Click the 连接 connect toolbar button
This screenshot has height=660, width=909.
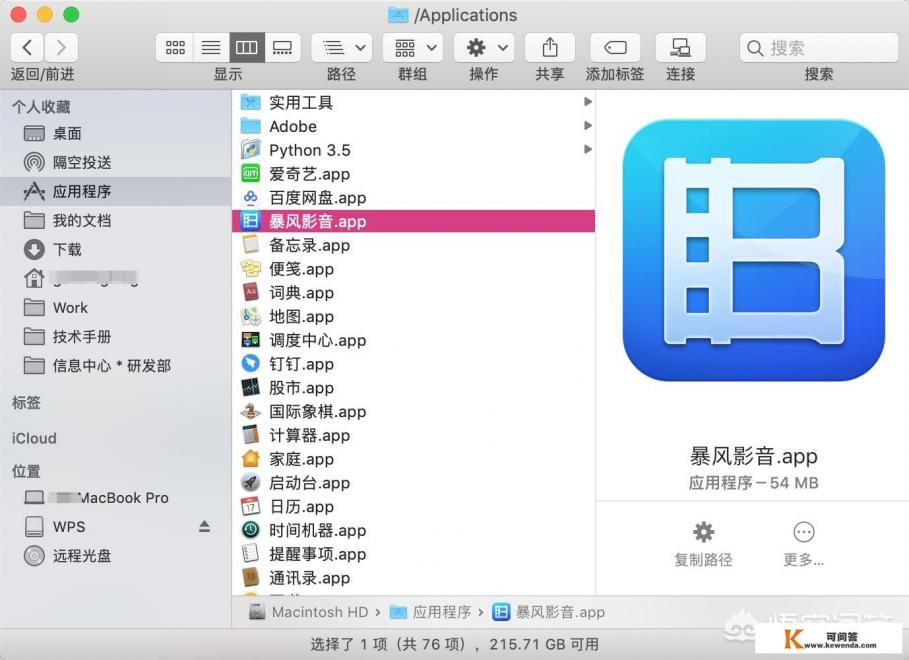point(680,47)
